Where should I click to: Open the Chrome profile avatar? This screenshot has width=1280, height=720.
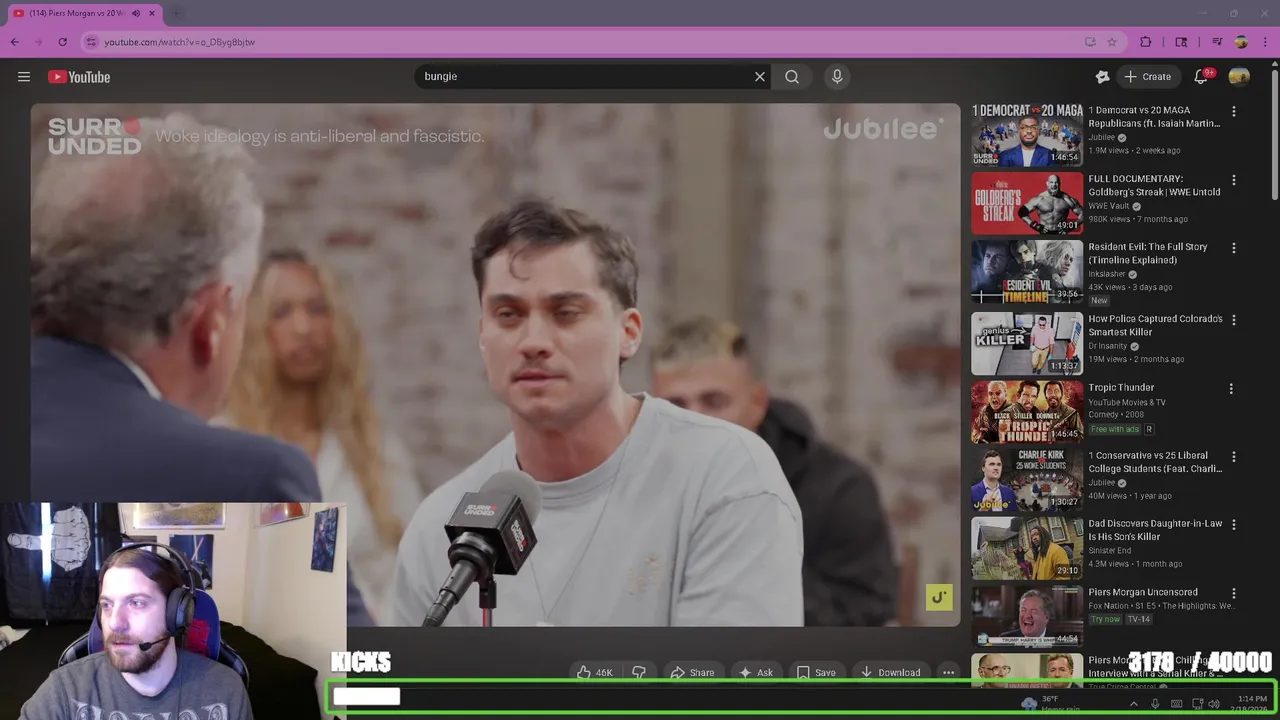point(1241,42)
